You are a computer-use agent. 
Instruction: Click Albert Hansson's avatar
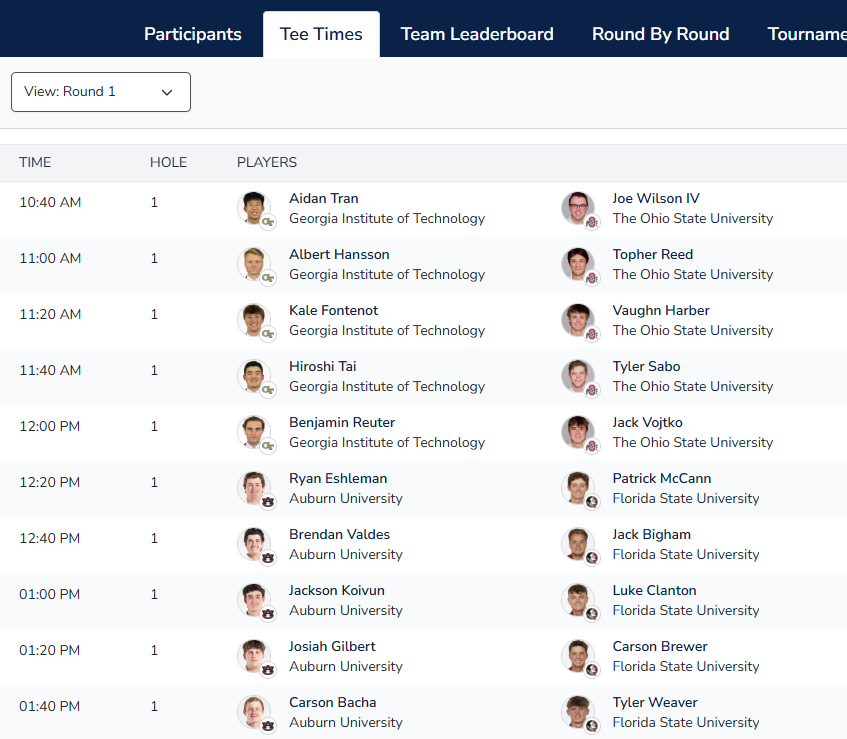(254, 264)
